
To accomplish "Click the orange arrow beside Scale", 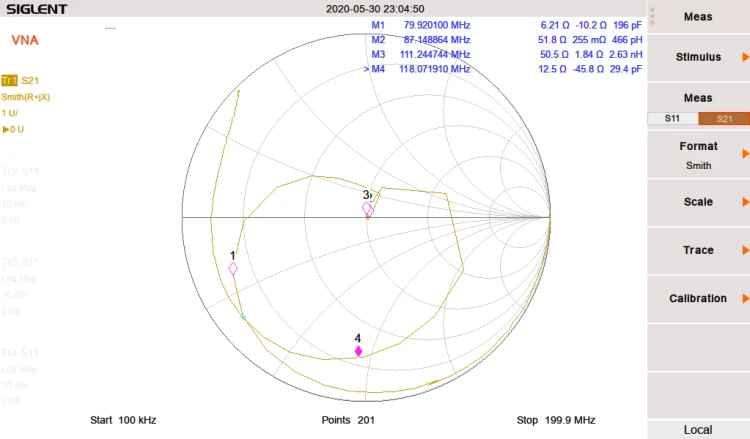I will click(745, 202).
